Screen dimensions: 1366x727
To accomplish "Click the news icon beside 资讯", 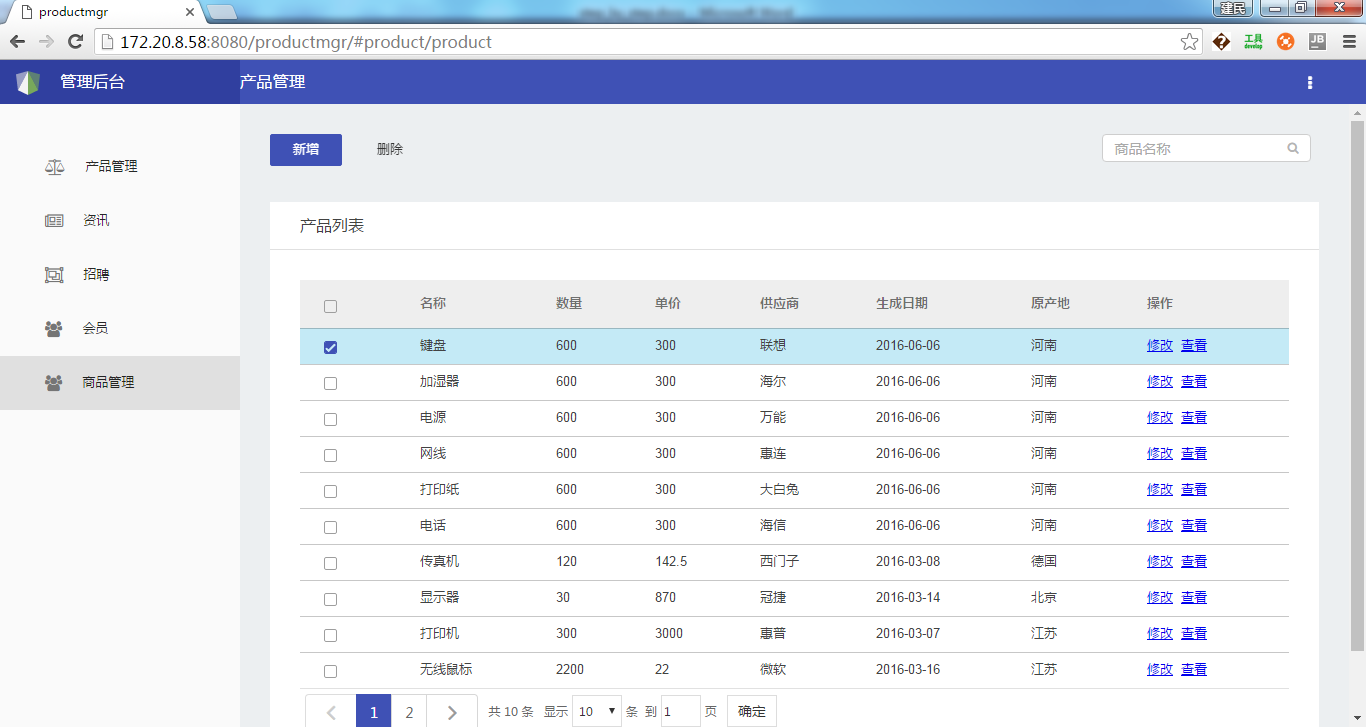I will (54, 221).
